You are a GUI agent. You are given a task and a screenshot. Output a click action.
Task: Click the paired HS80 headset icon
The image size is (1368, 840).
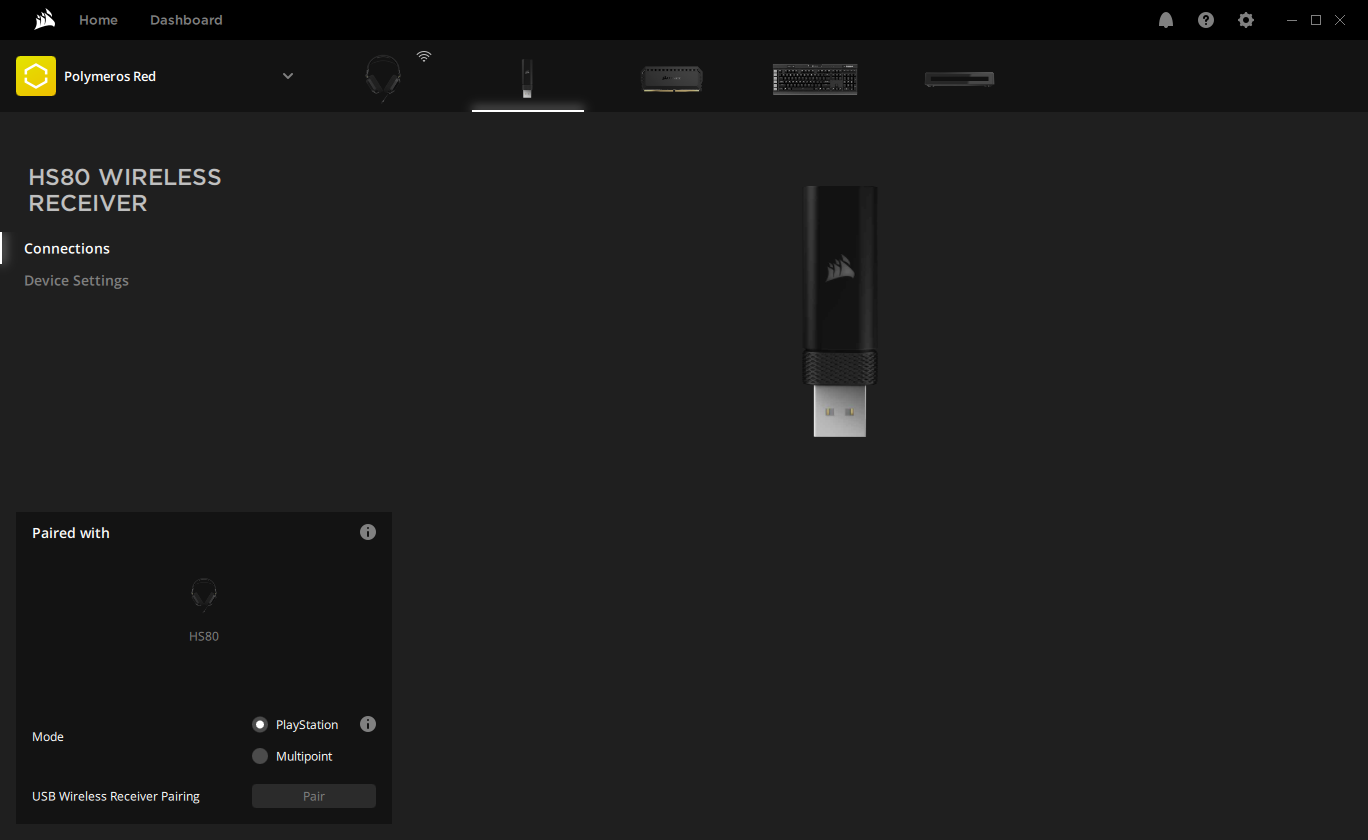click(x=204, y=595)
